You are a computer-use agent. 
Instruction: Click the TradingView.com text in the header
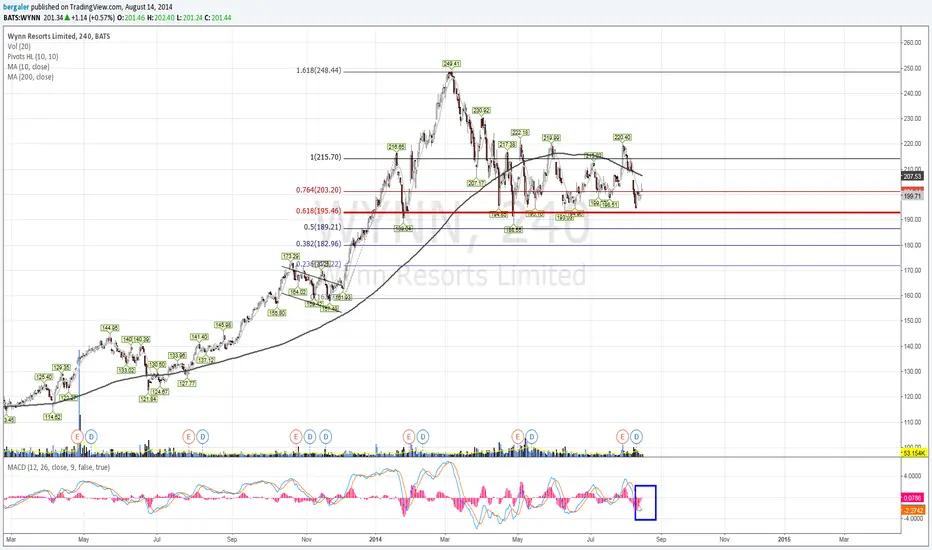point(100,7)
